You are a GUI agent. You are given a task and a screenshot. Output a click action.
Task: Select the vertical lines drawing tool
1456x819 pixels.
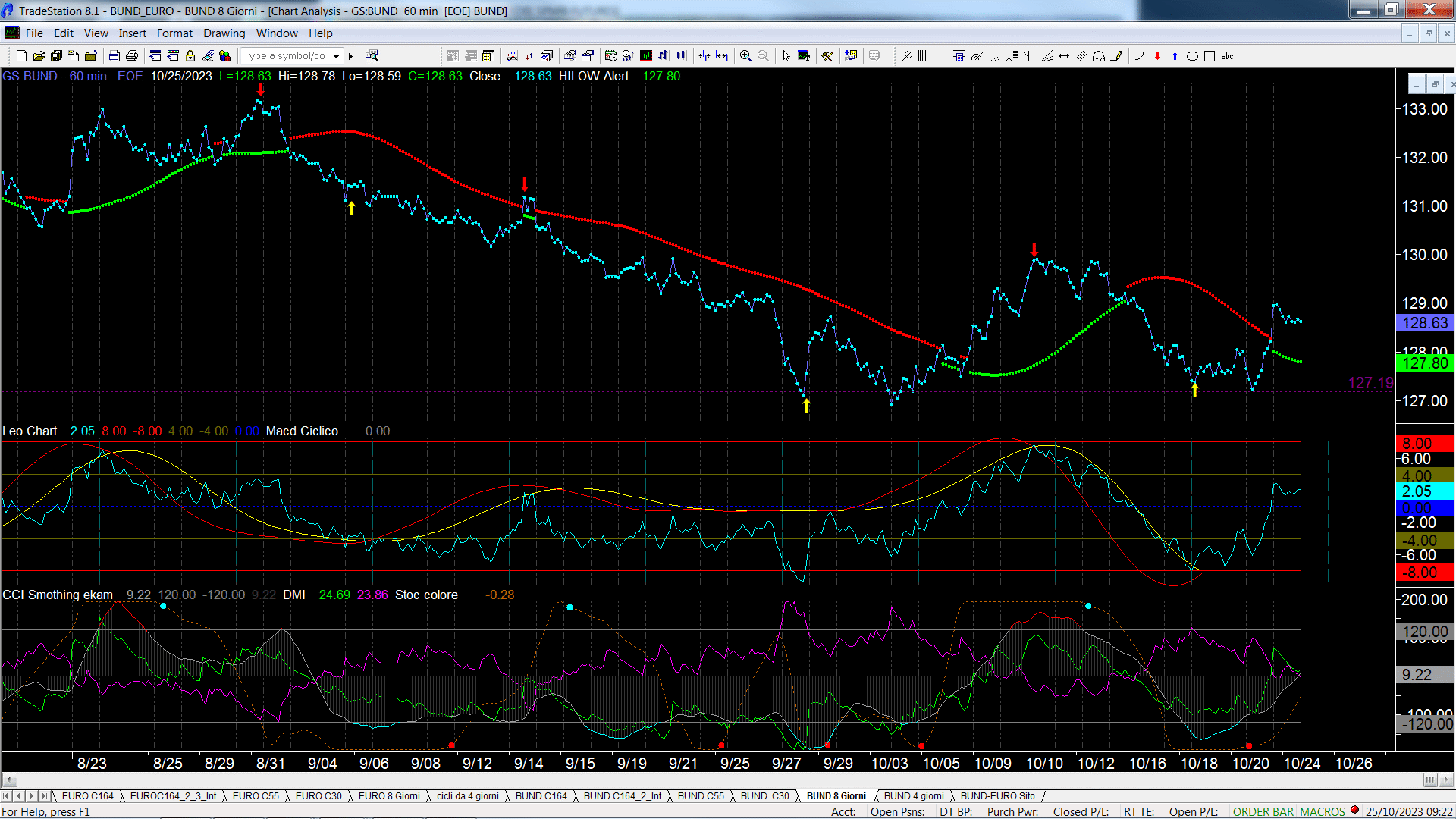tap(924, 56)
